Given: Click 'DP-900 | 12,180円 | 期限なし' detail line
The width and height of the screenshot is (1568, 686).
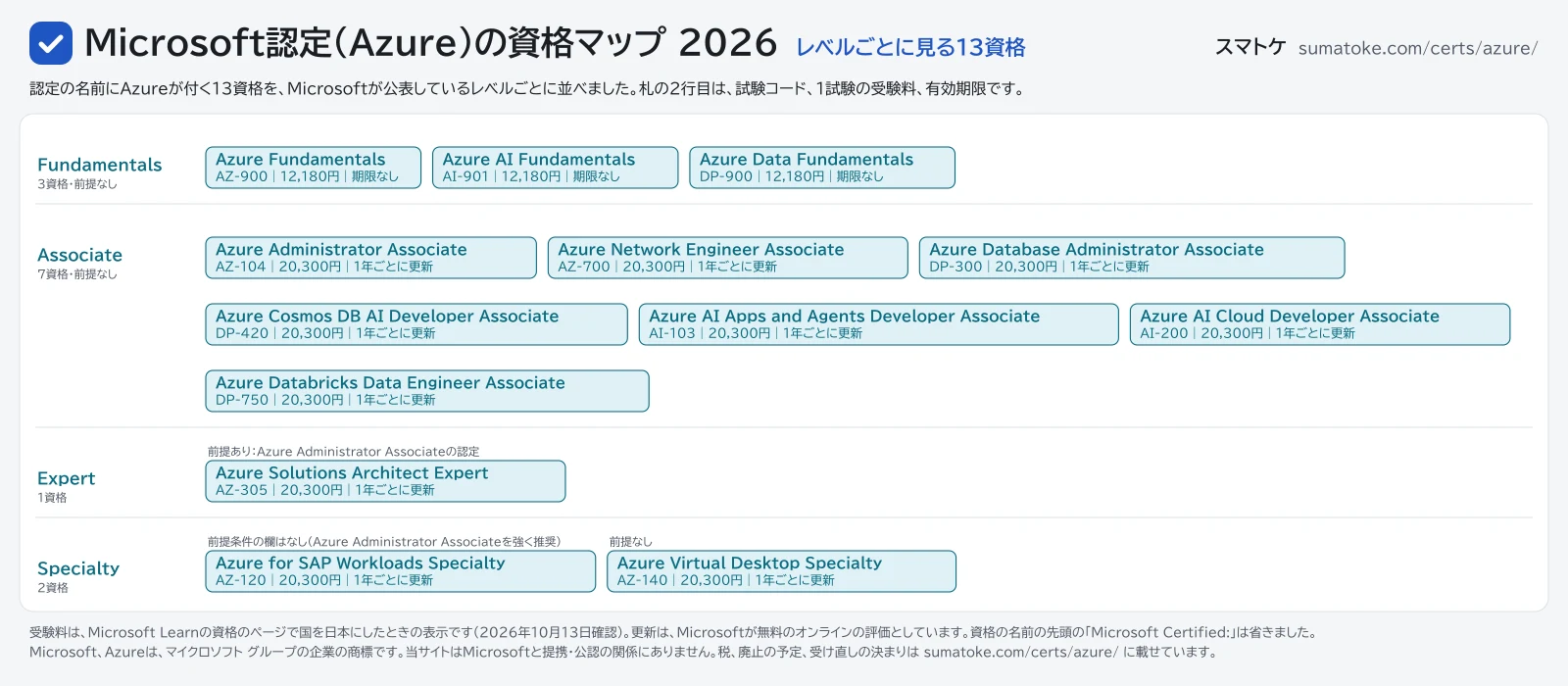Looking at the screenshot, I should coord(792,176).
